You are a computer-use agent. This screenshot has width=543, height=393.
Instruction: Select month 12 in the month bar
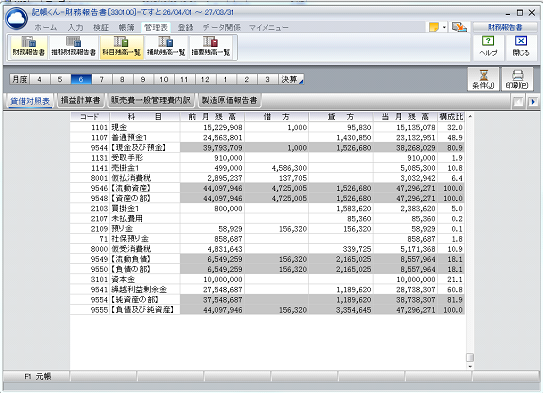point(205,79)
